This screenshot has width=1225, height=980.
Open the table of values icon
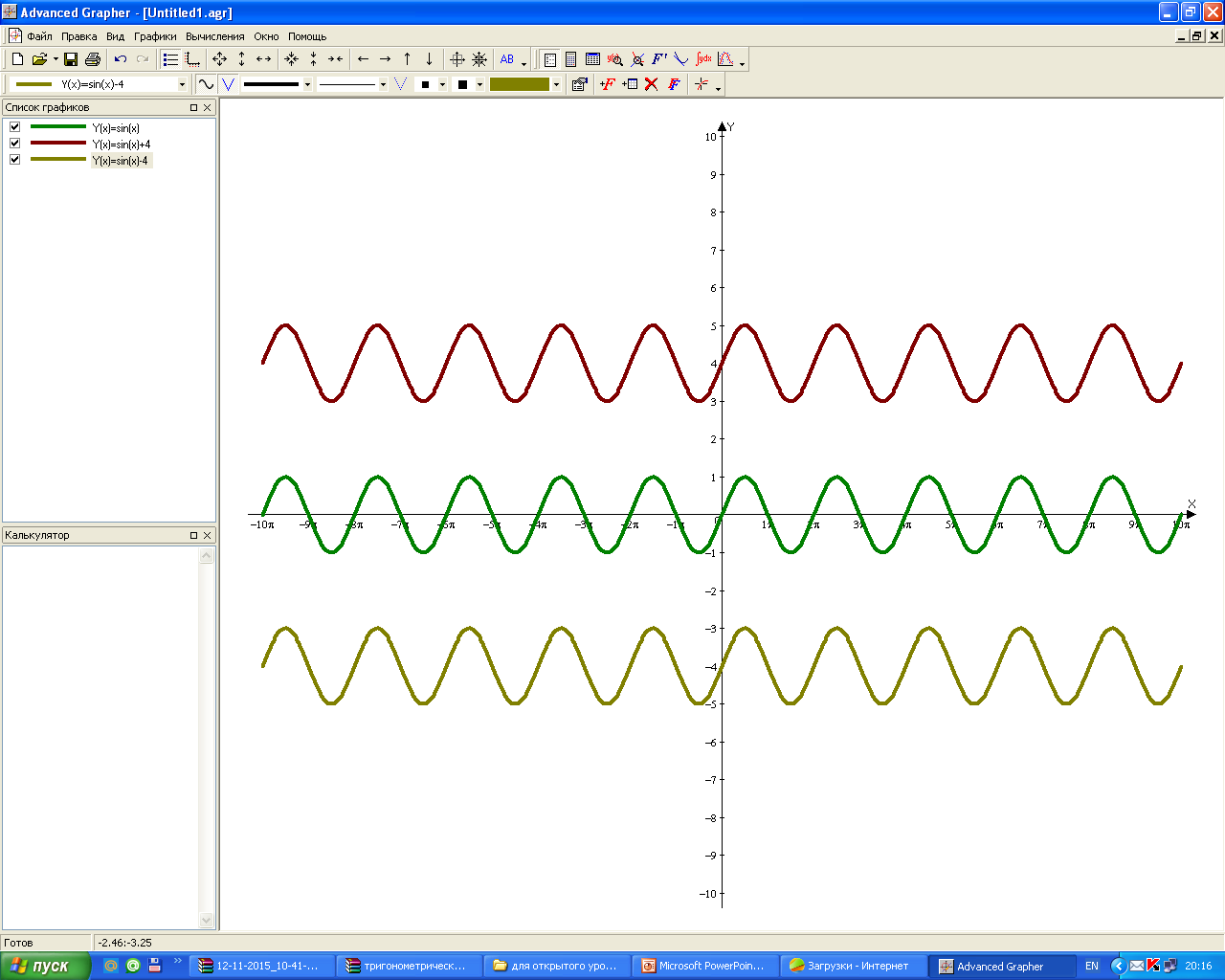click(x=592, y=59)
